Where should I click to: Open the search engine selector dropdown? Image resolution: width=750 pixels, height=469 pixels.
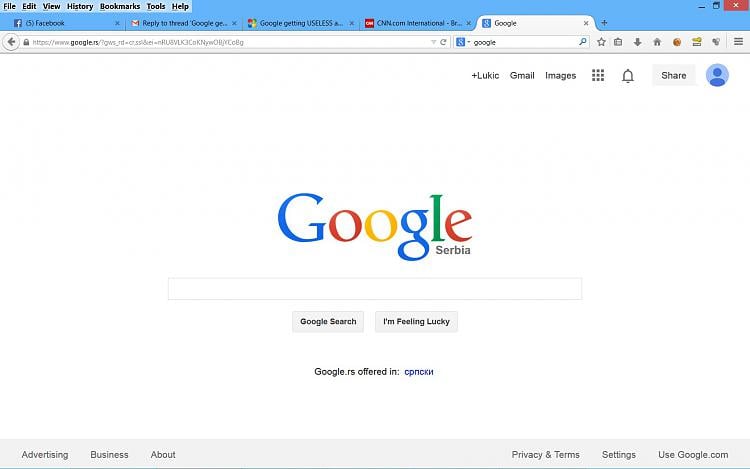463,42
